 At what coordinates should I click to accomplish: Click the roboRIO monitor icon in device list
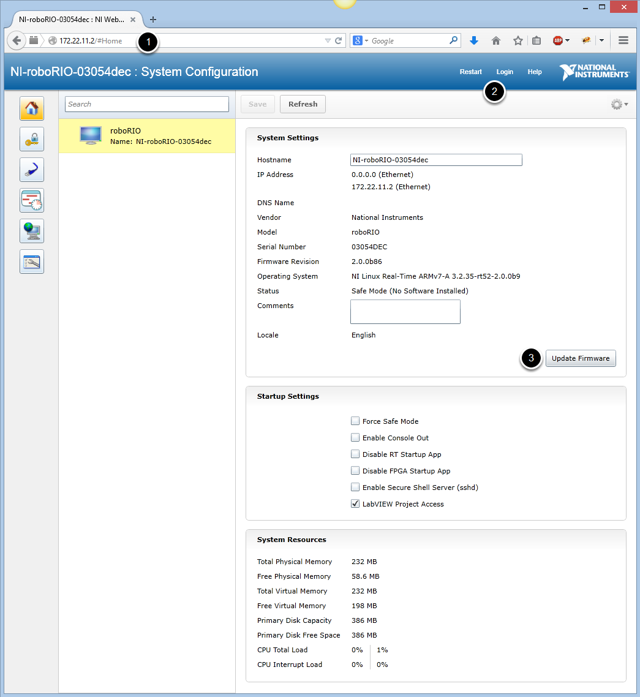point(91,136)
